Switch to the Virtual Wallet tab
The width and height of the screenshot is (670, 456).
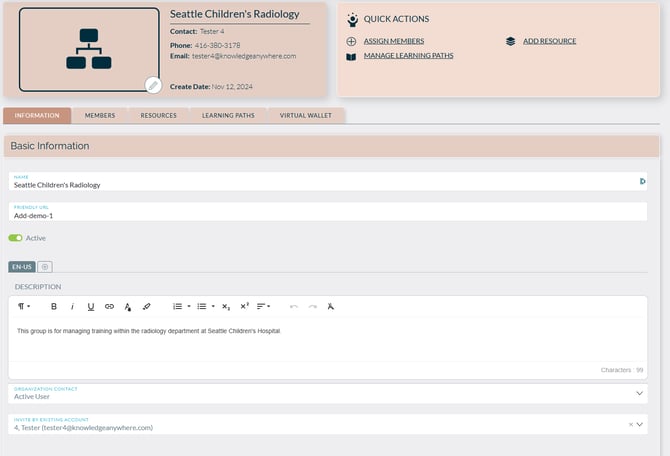(x=306, y=115)
